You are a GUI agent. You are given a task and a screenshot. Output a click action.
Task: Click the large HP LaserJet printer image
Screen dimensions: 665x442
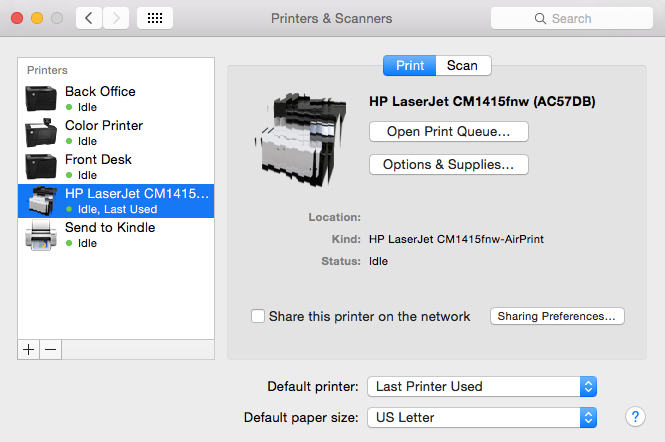tap(302, 140)
